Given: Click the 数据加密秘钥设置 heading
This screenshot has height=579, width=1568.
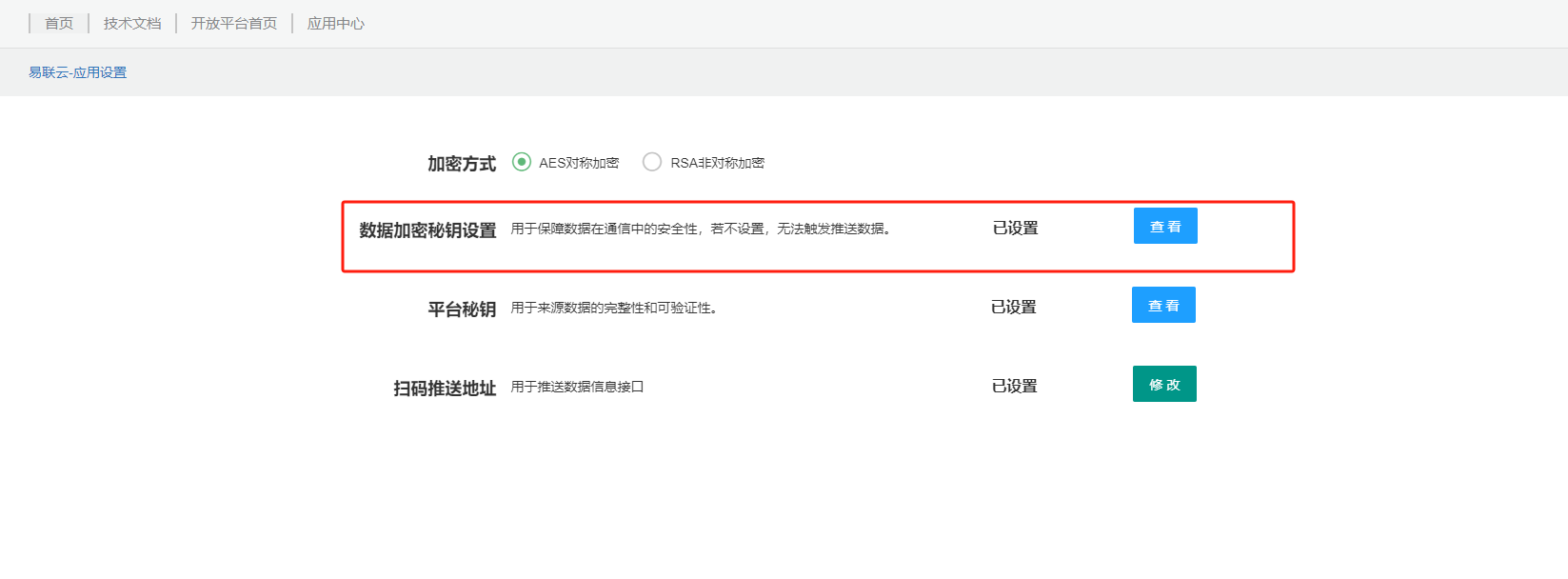Looking at the screenshot, I should tap(427, 230).
